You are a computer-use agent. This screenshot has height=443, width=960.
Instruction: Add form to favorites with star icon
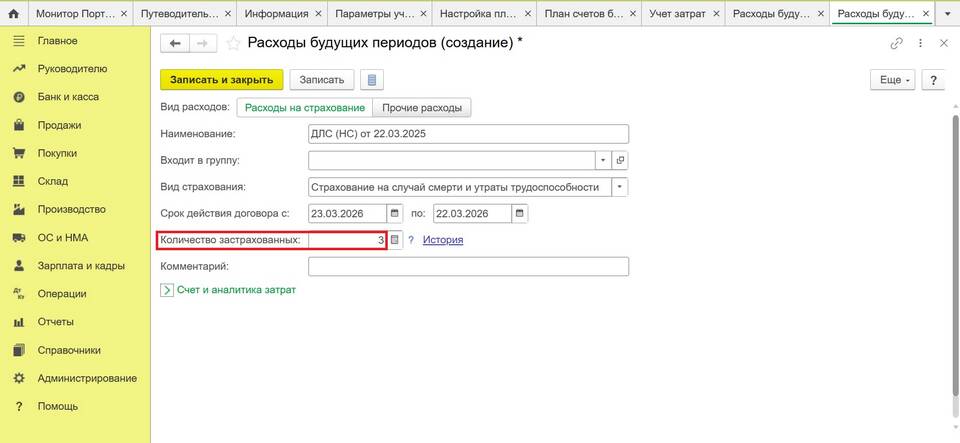(x=233, y=44)
